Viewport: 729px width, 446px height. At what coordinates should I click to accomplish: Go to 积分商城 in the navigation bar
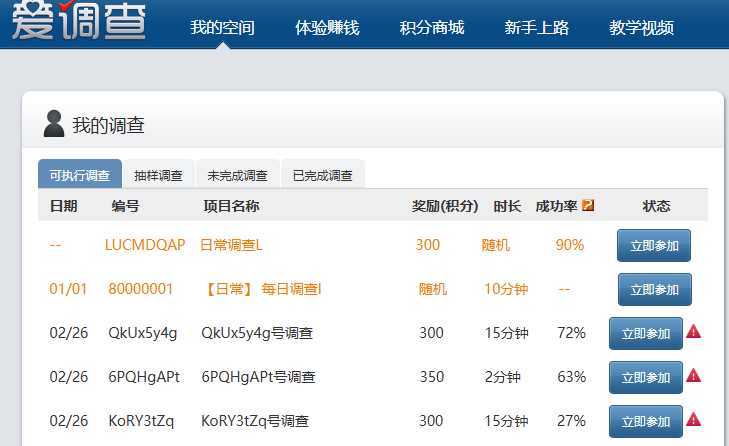tap(432, 28)
